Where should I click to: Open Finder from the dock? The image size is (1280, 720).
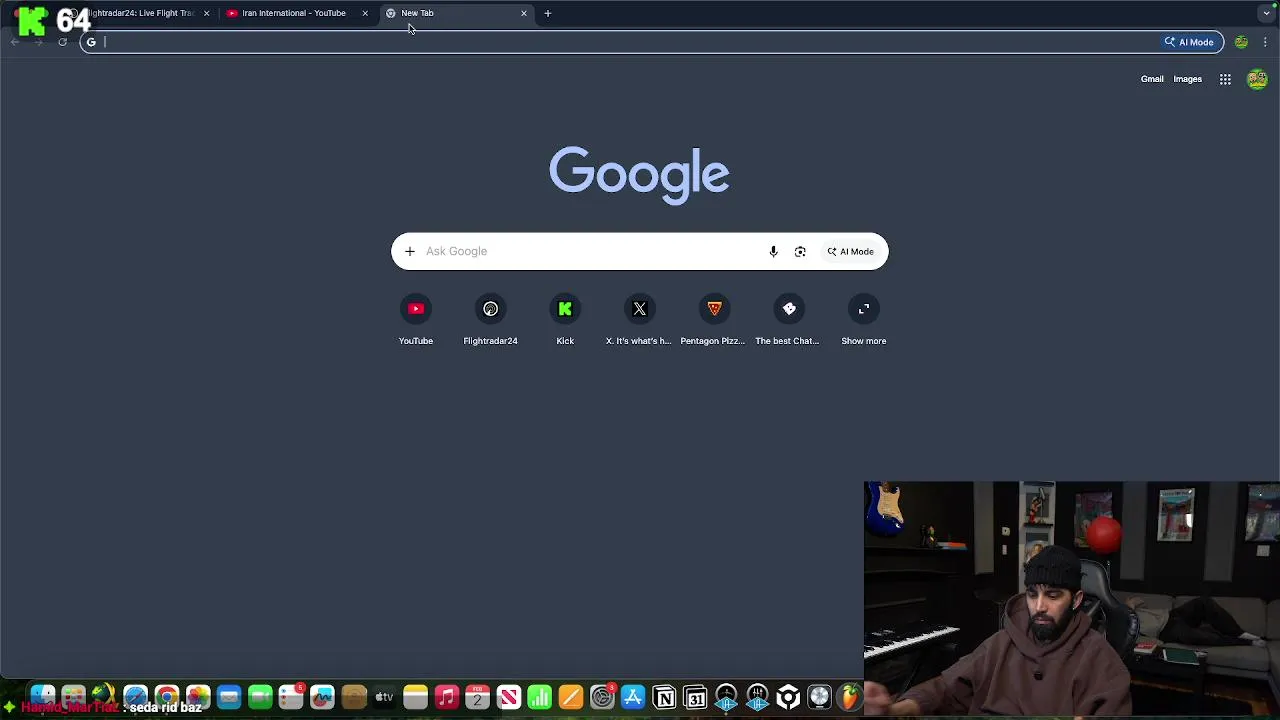42,696
